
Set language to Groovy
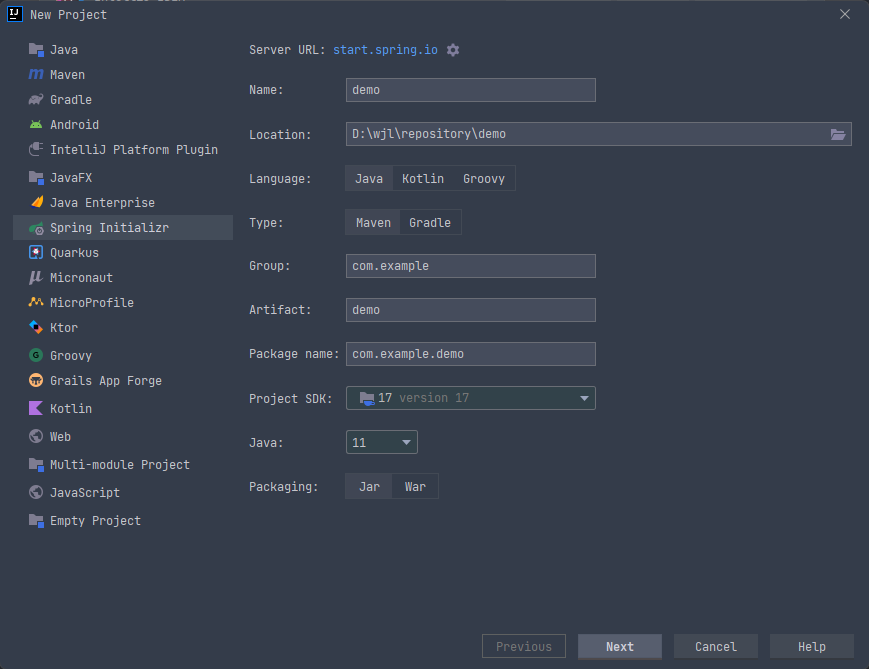(x=484, y=178)
